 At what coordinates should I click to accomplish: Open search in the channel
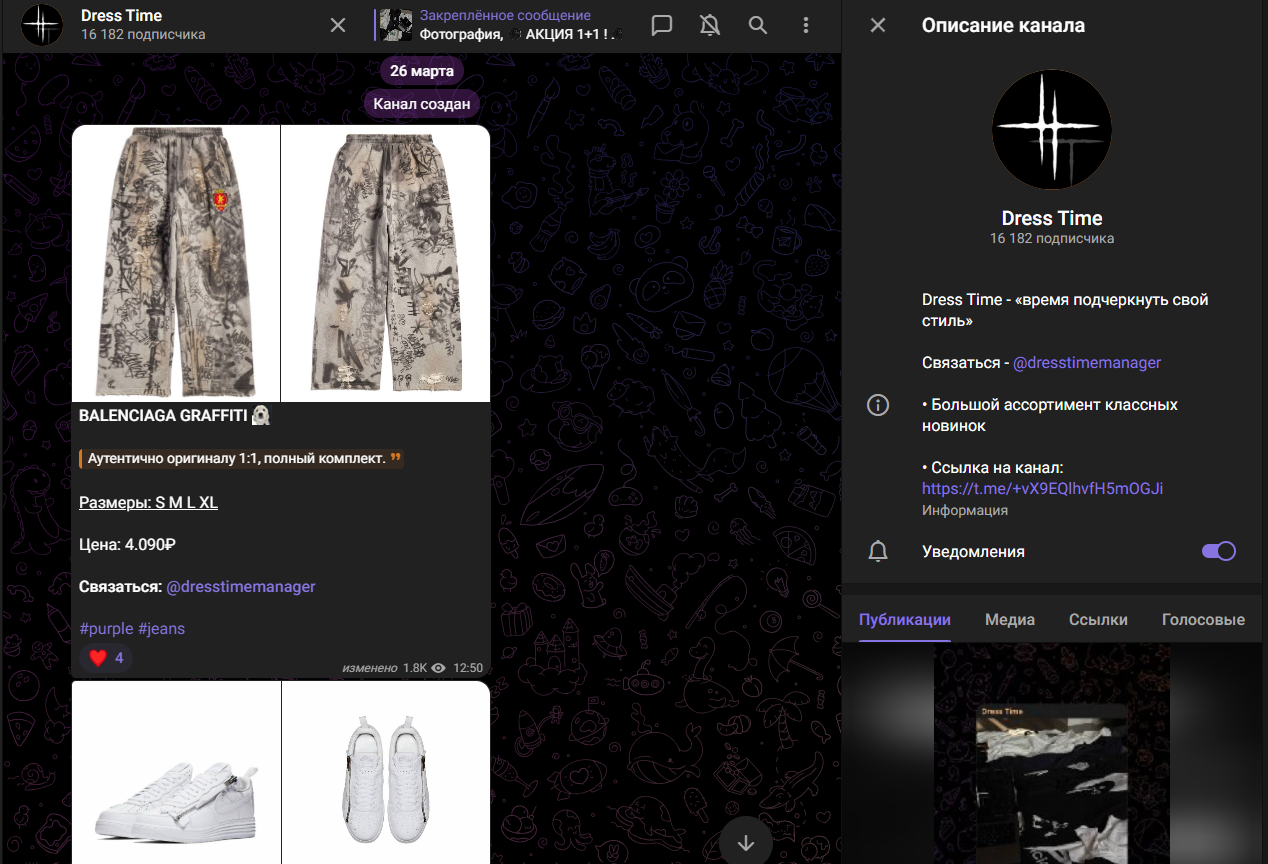pos(758,25)
